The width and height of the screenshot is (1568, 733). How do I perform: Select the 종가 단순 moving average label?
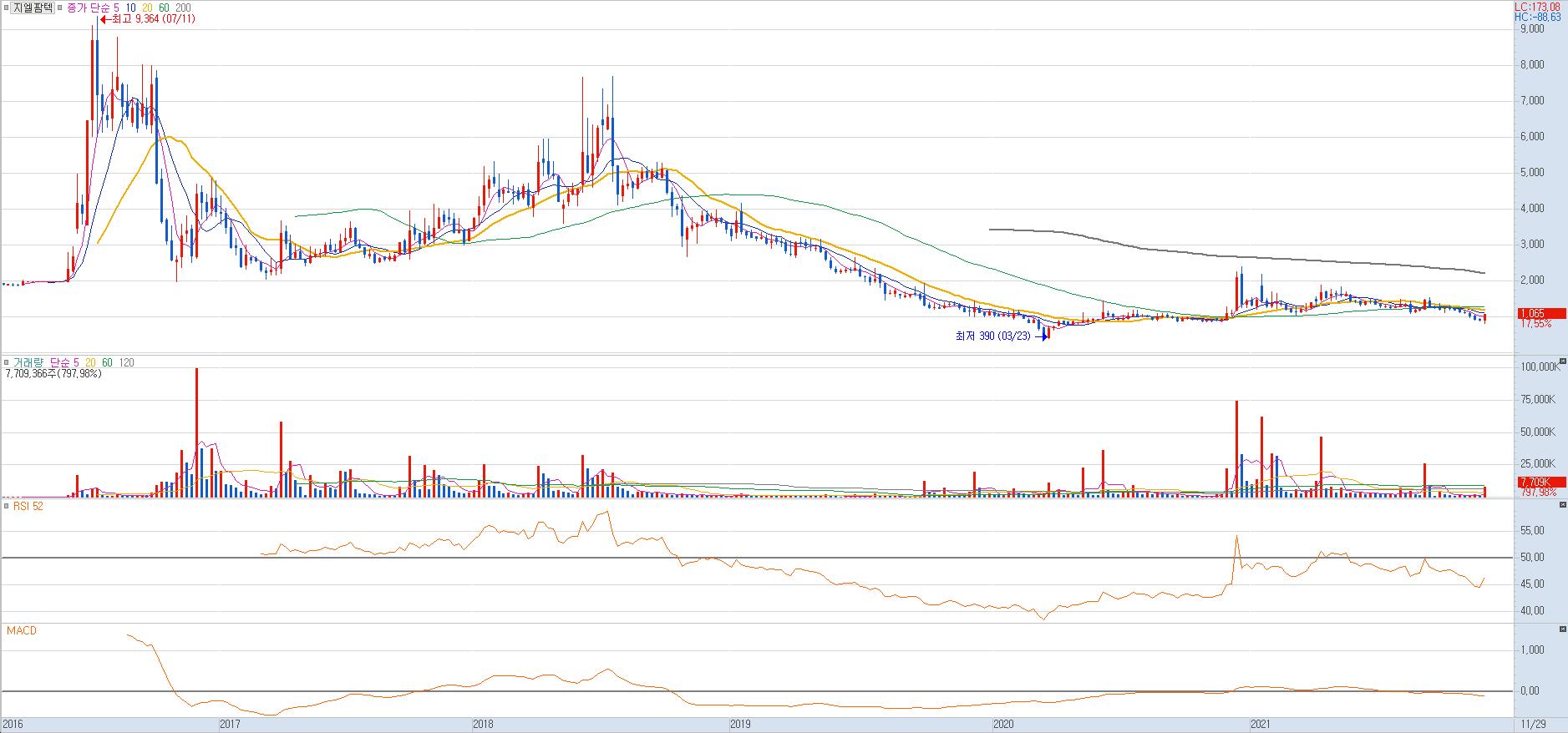click(88, 8)
